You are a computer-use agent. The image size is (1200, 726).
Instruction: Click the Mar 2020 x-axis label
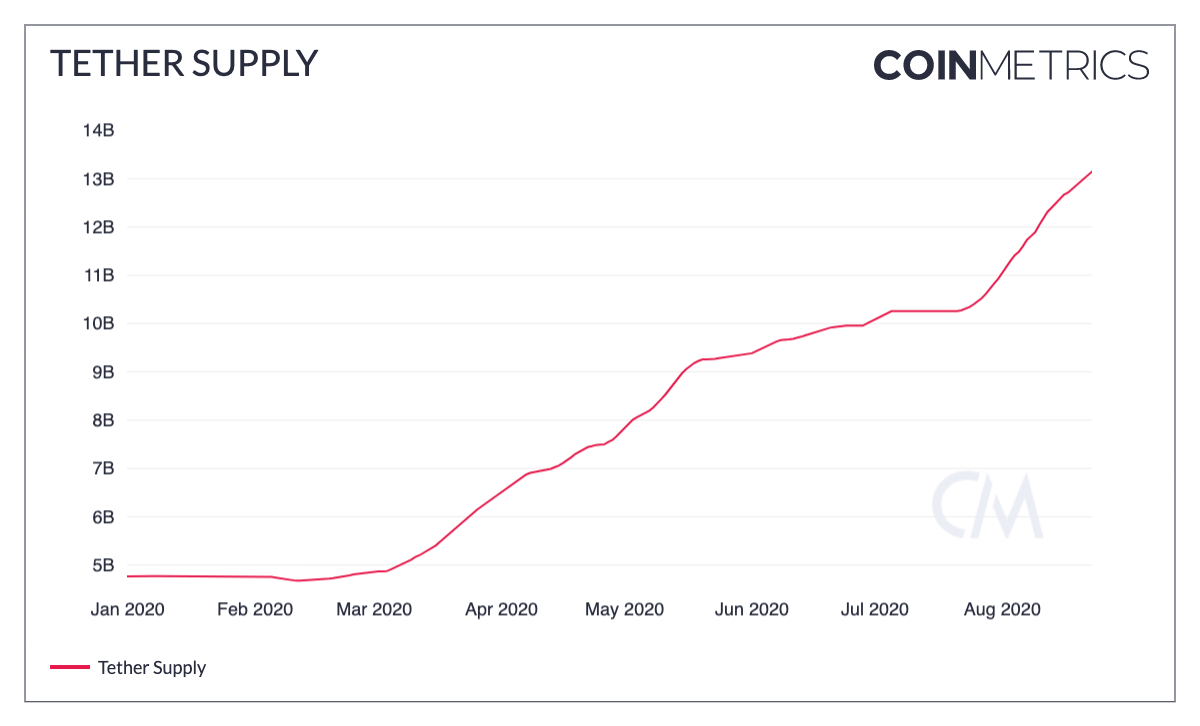(x=374, y=609)
